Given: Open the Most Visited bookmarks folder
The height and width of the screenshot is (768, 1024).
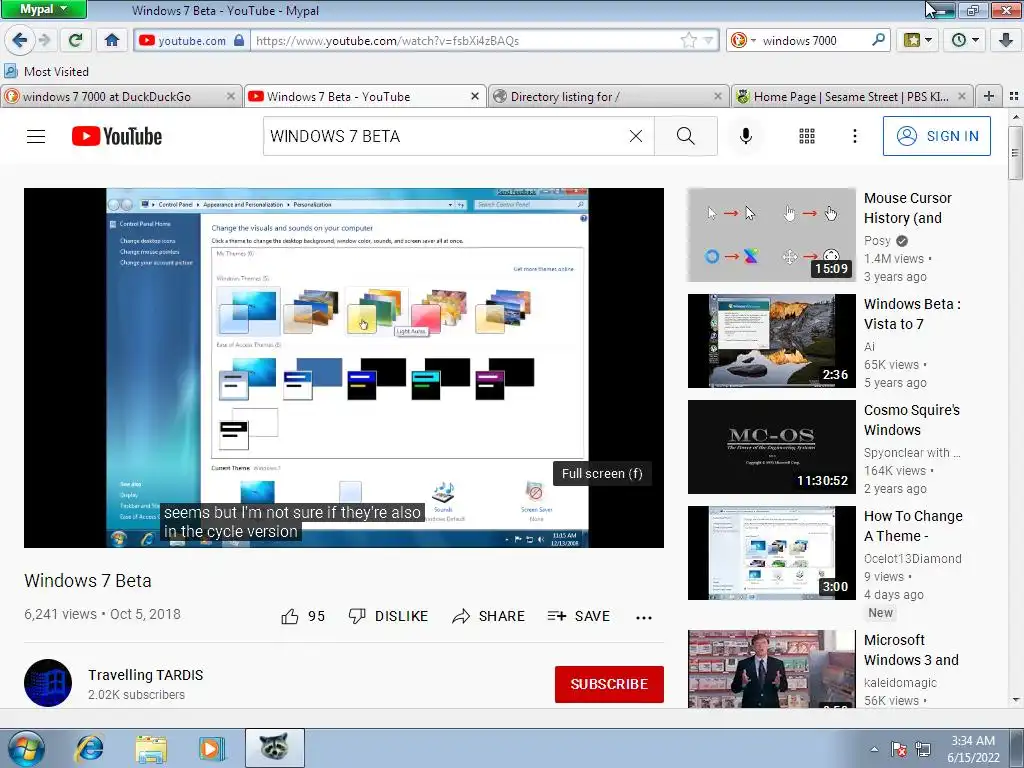Looking at the screenshot, I should tap(46, 71).
